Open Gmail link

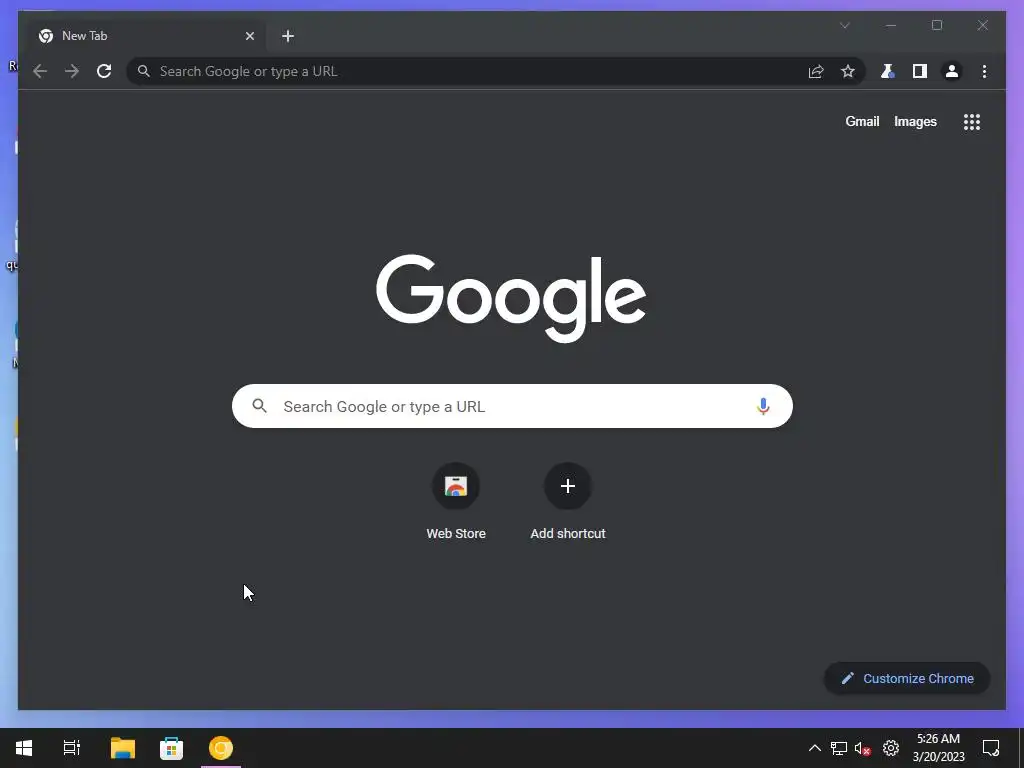point(862,121)
